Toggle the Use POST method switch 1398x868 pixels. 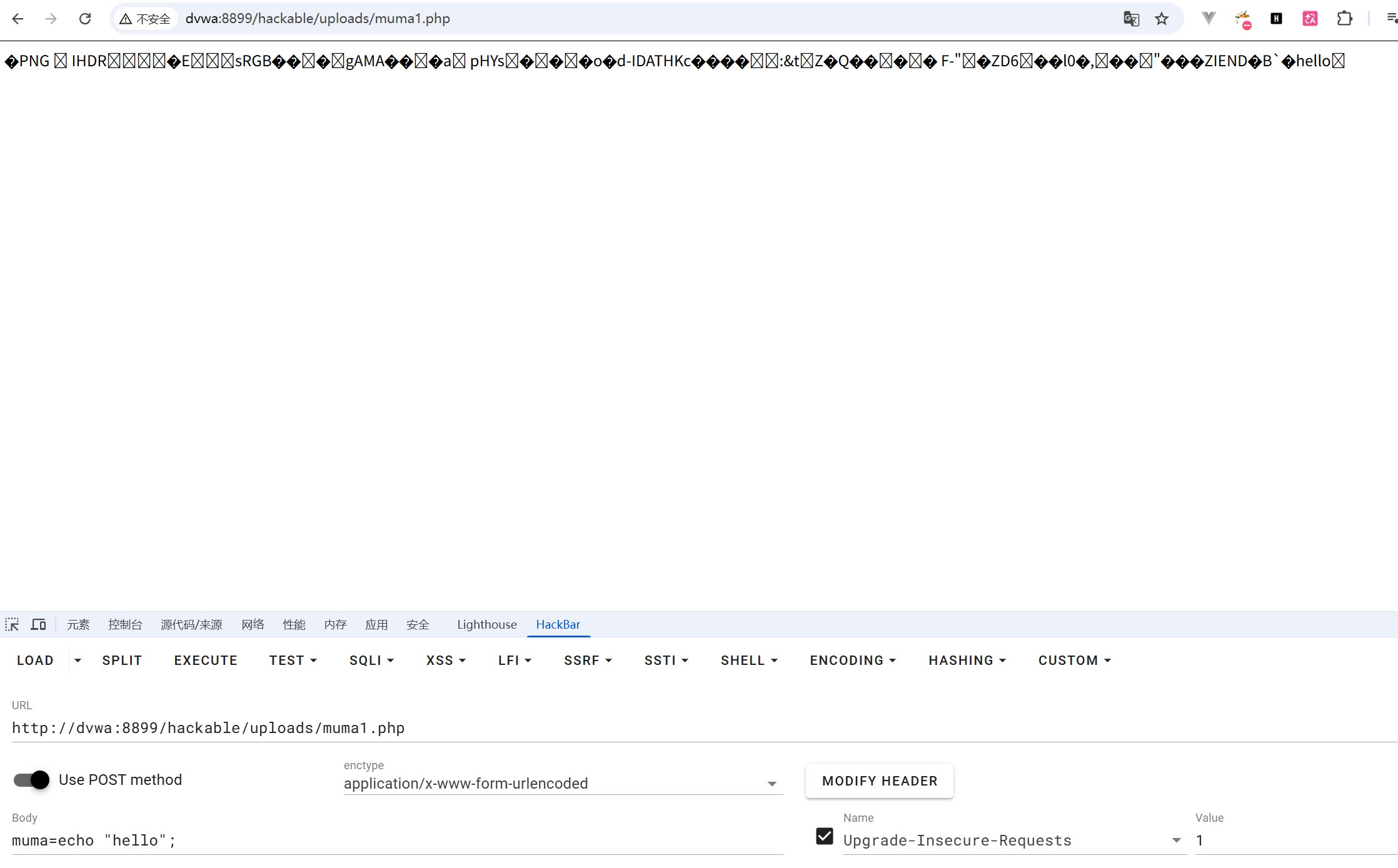[x=32, y=779]
